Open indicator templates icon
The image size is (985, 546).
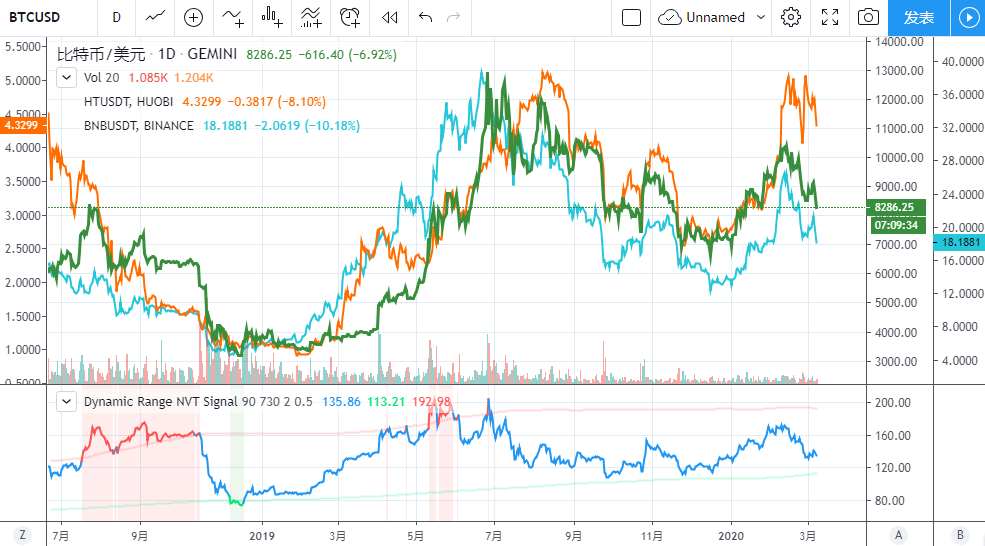tap(311, 18)
